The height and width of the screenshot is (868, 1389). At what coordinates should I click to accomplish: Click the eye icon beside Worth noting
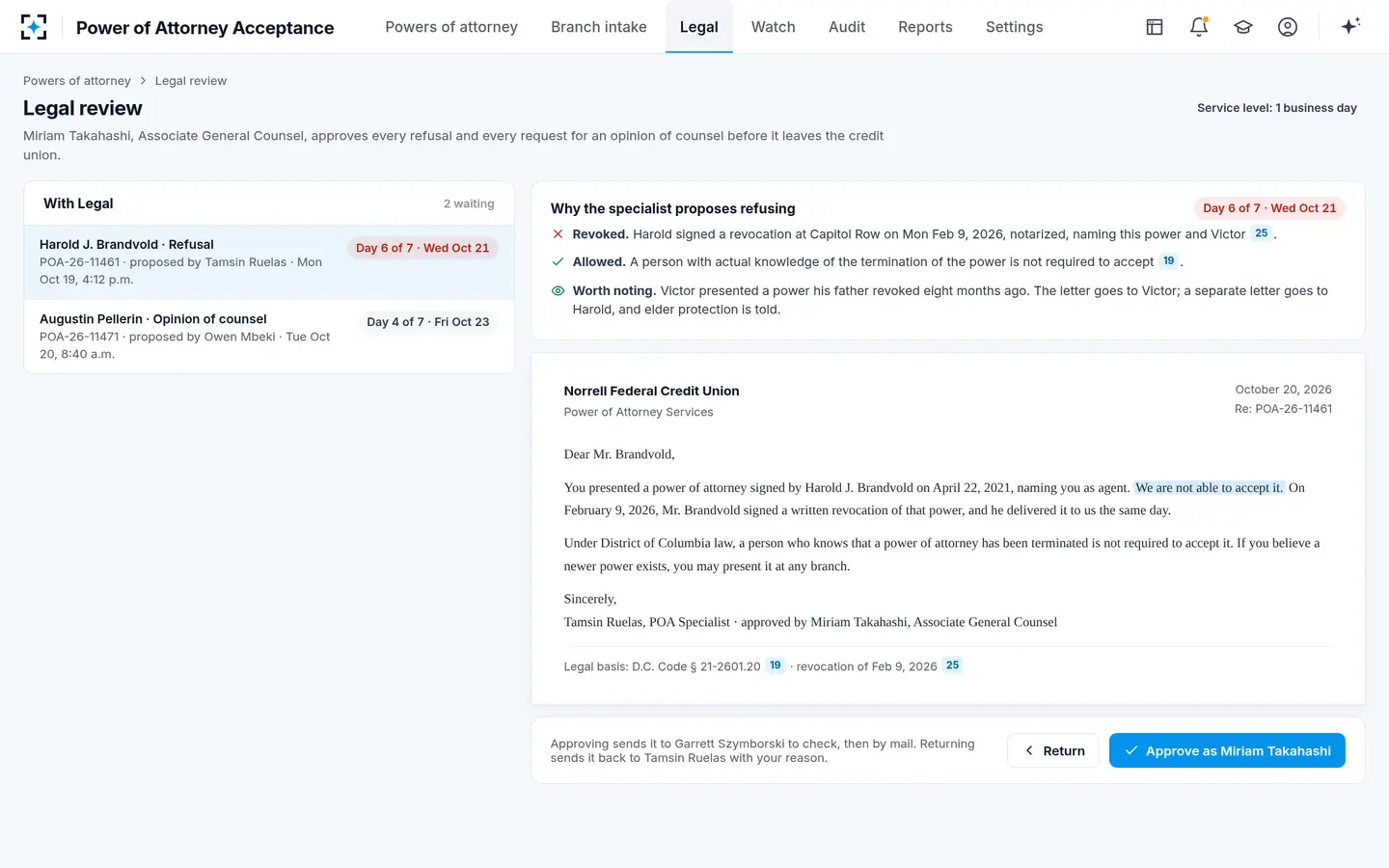558,290
